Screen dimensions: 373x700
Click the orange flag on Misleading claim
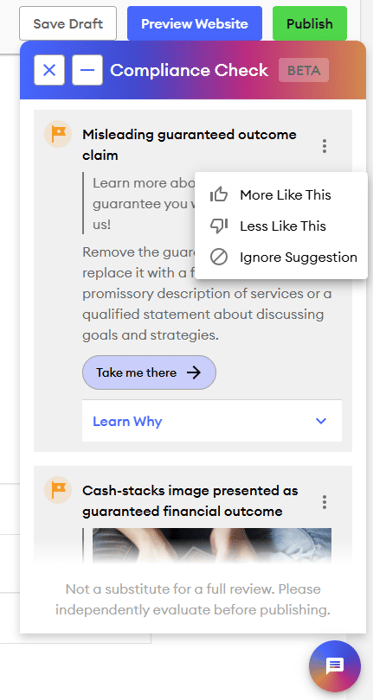click(58, 134)
